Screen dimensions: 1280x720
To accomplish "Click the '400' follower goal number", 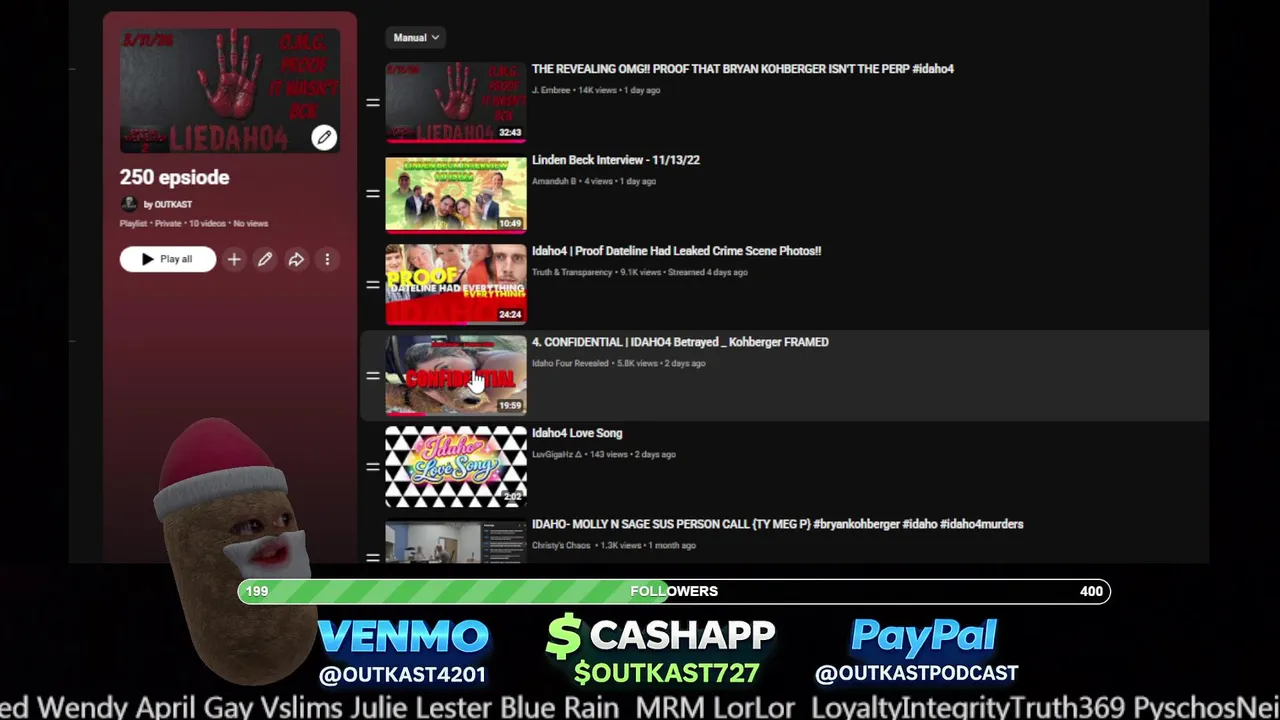I will (x=1091, y=591).
